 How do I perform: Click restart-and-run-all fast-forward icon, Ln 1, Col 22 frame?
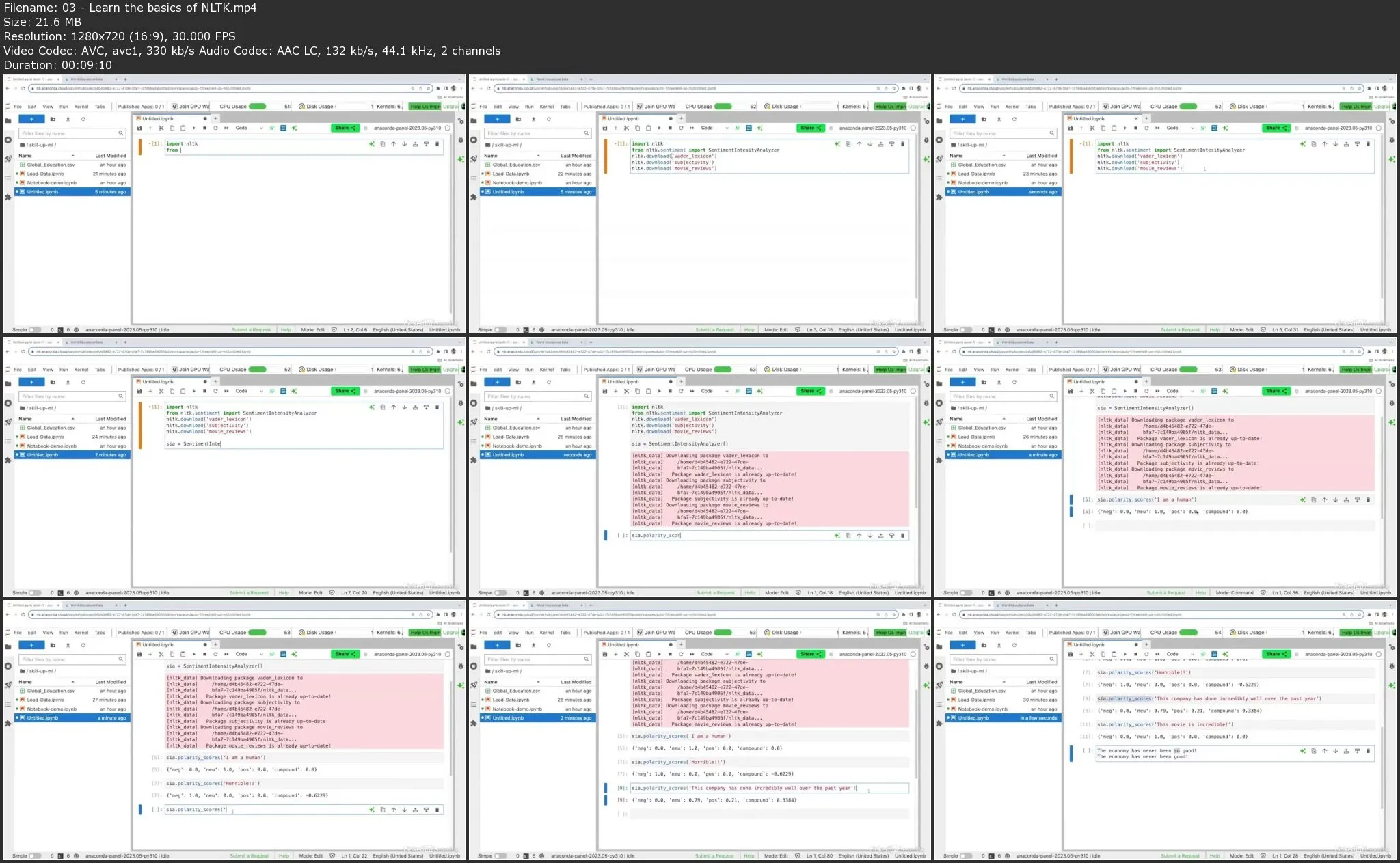point(226,654)
